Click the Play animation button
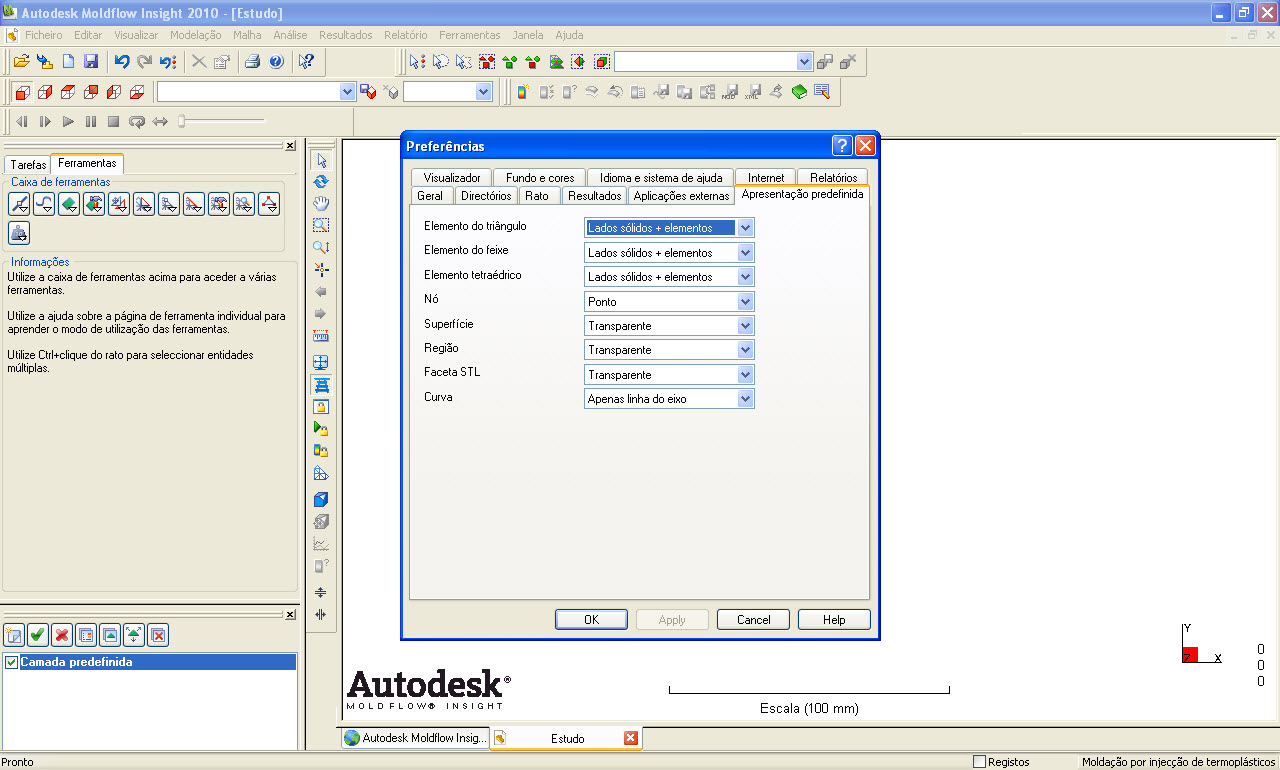This screenshot has width=1280, height=770. tap(68, 122)
